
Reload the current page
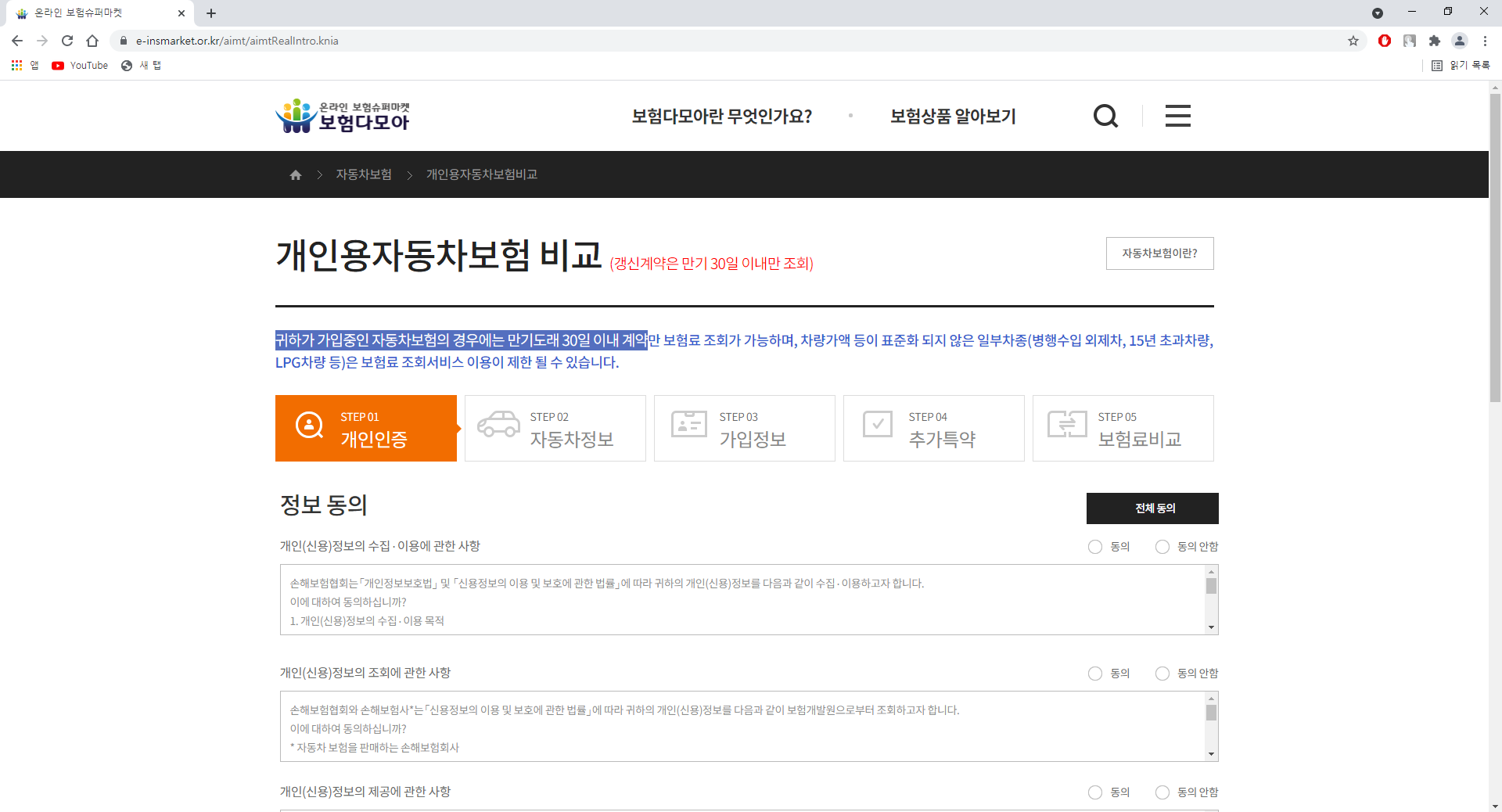[x=67, y=41]
